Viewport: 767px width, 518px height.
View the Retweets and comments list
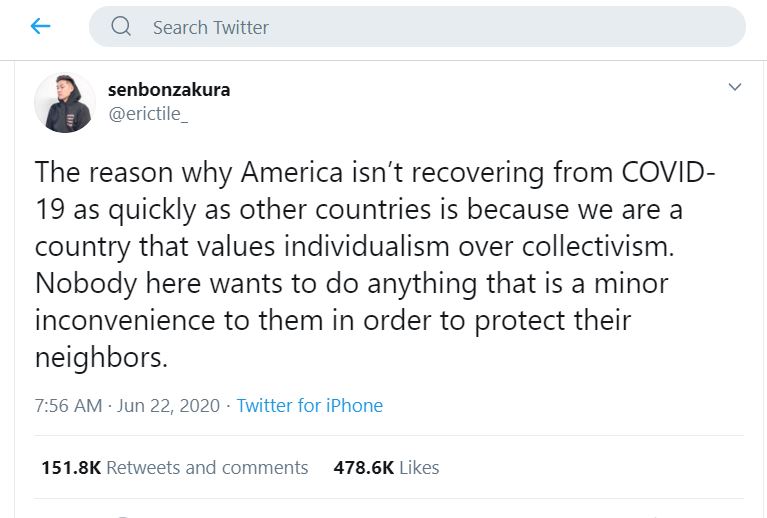coord(207,467)
